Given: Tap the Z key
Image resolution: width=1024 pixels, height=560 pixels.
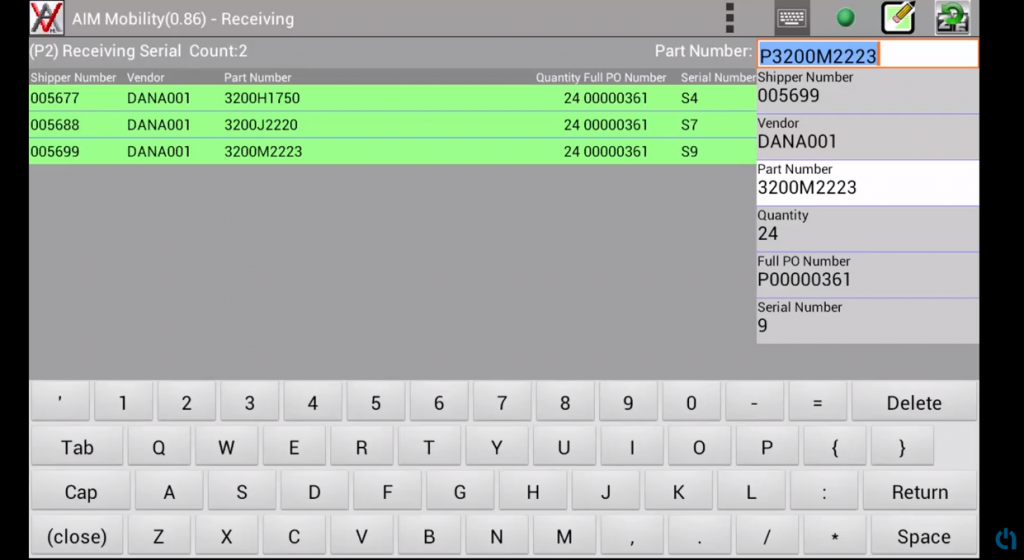Looking at the screenshot, I should tap(159, 536).
